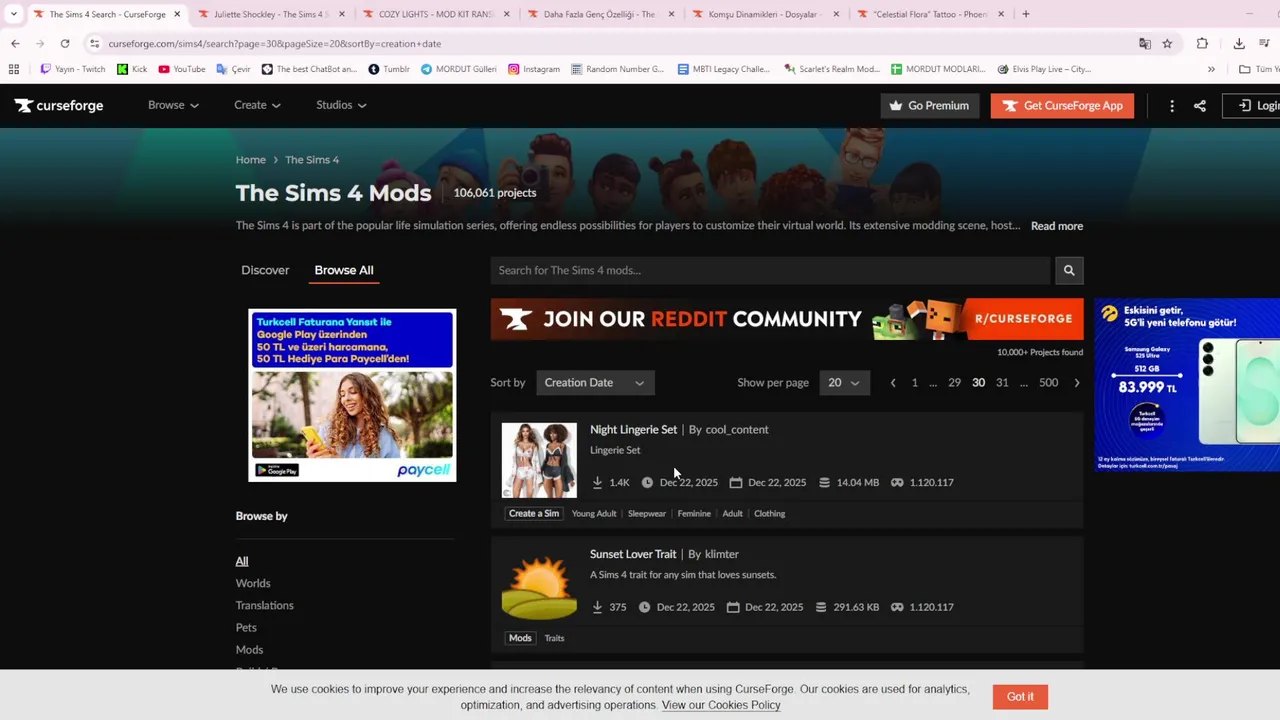Reload the browser page
1280x720 pixels.
[65, 44]
